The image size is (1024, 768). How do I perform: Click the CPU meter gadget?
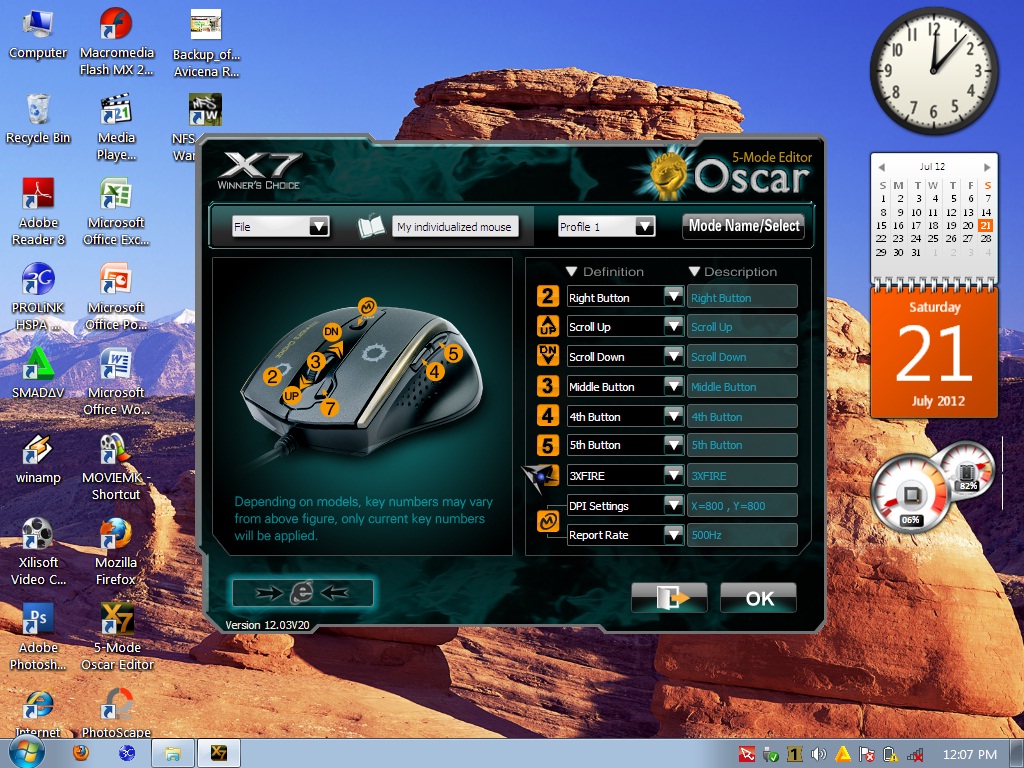[x=910, y=494]
